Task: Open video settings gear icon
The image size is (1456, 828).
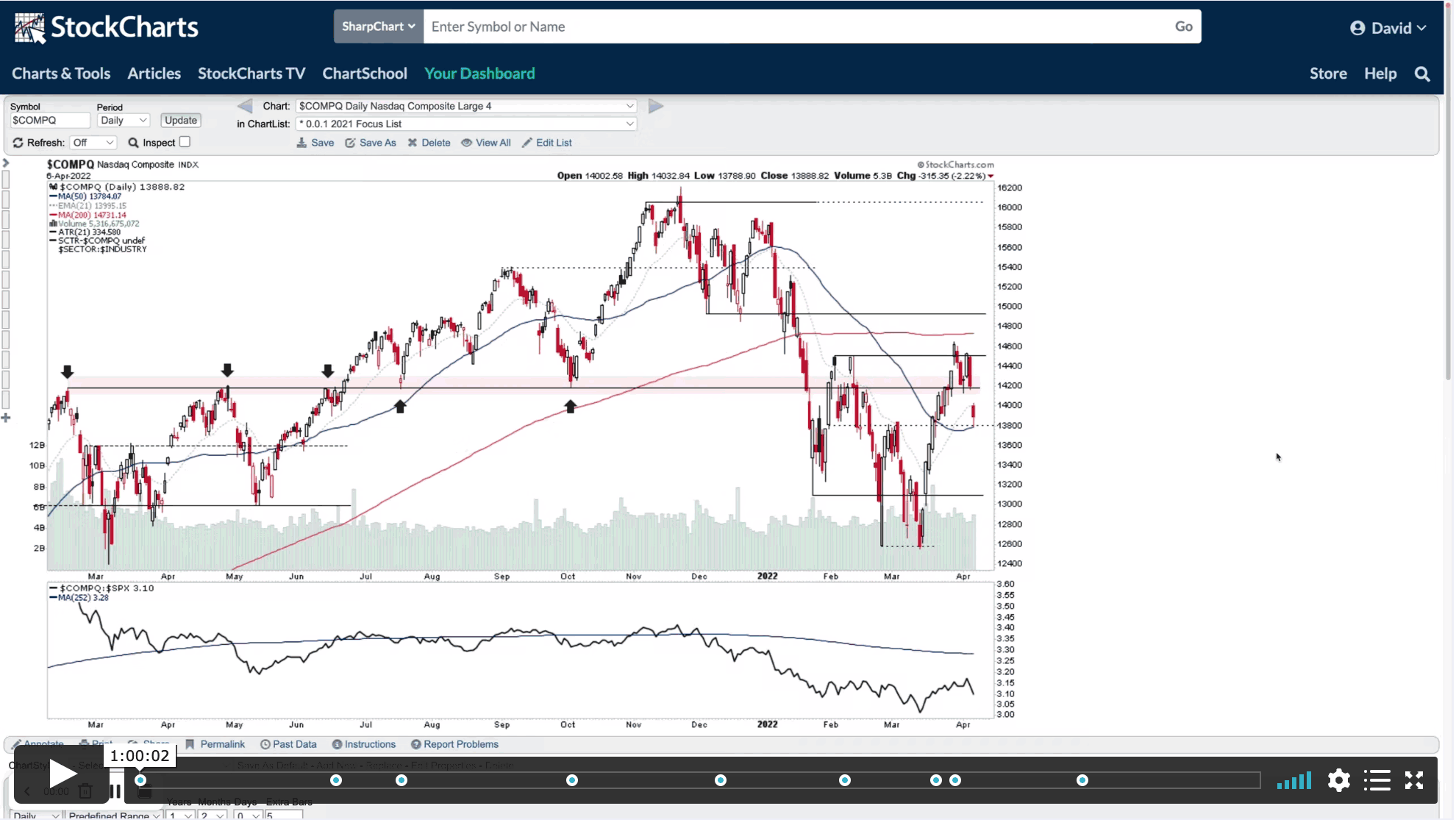Action: pyautogui.click(x=1340, y=781)
